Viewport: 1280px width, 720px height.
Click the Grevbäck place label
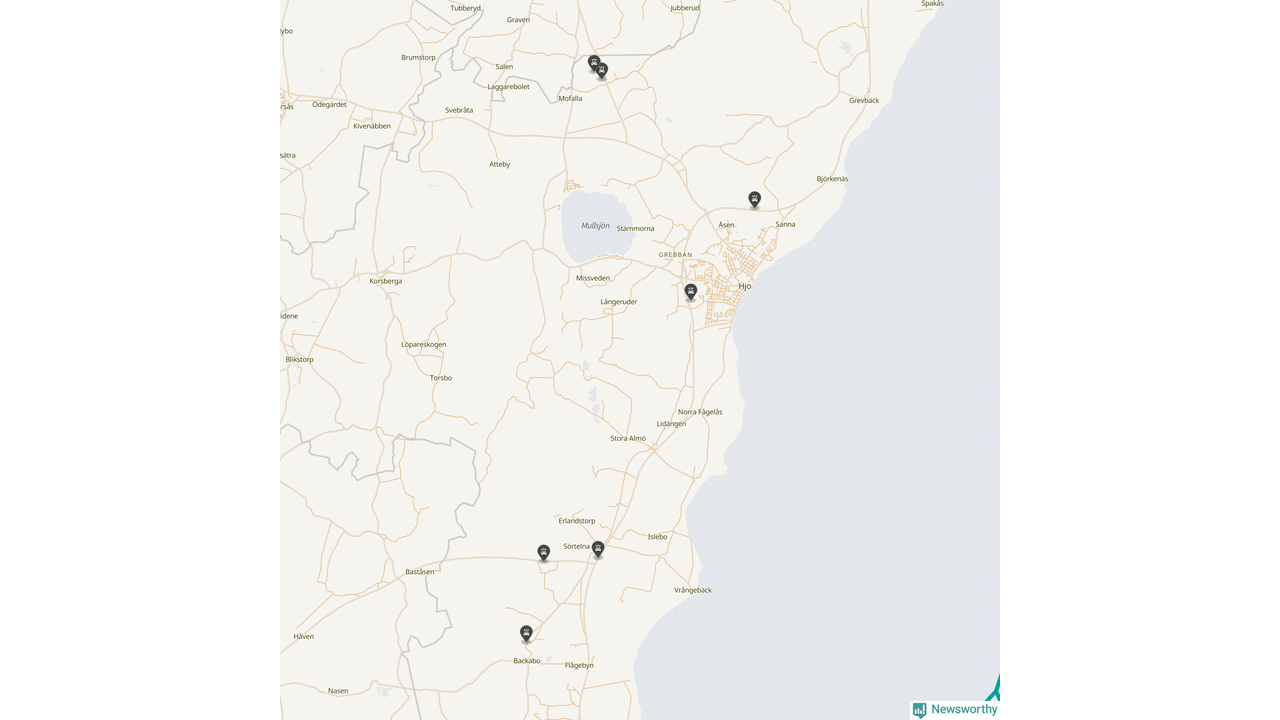(x=864, y=100)
